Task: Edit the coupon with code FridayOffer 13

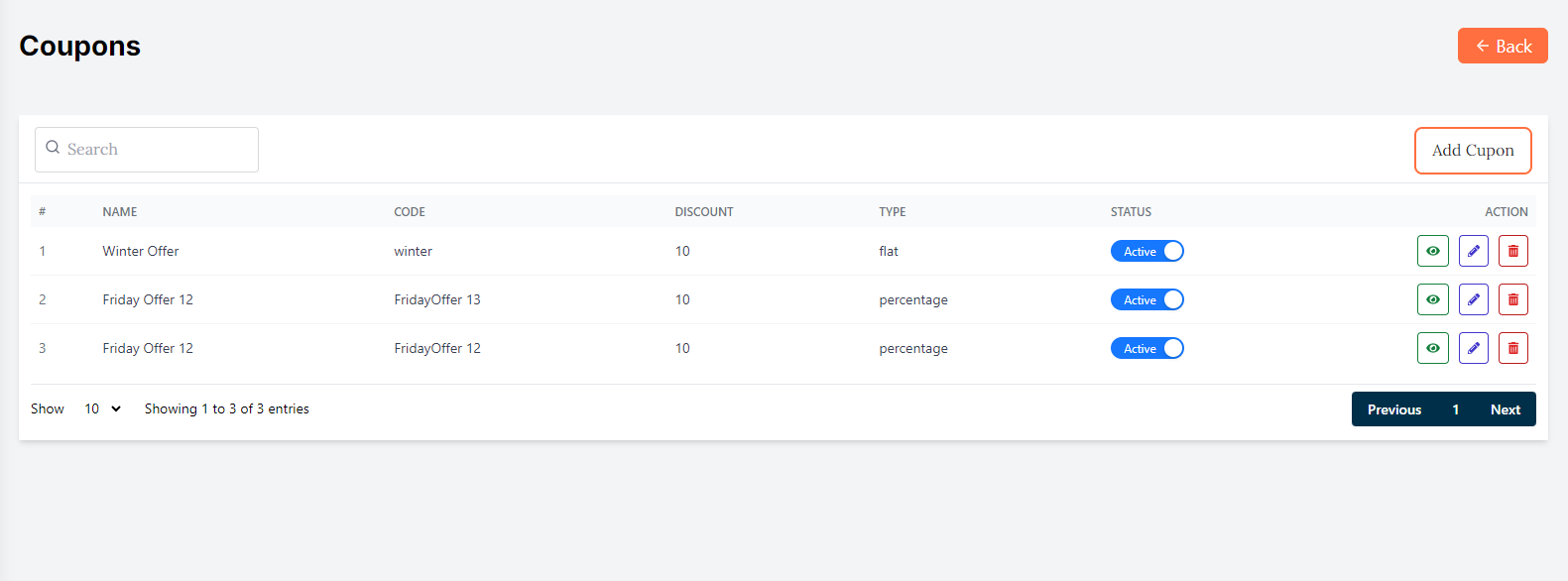Action: 1473,299
